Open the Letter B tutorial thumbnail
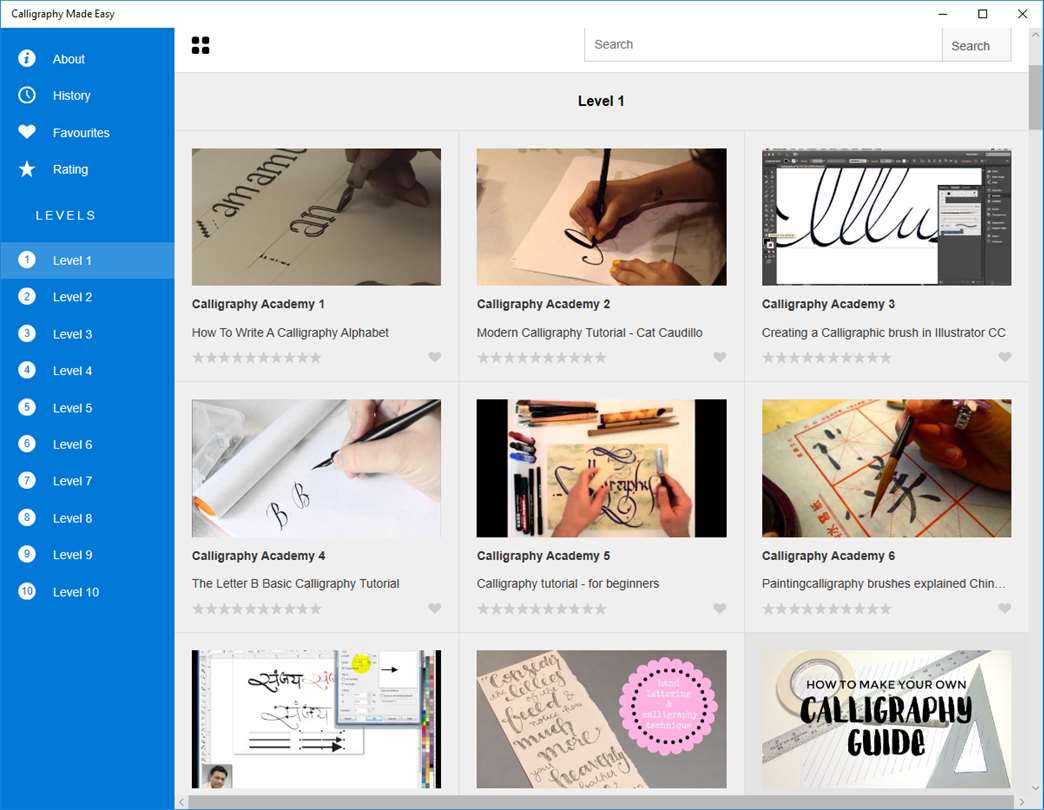The height and width of the screenshot is (810, 1044). tap(316, 468)
